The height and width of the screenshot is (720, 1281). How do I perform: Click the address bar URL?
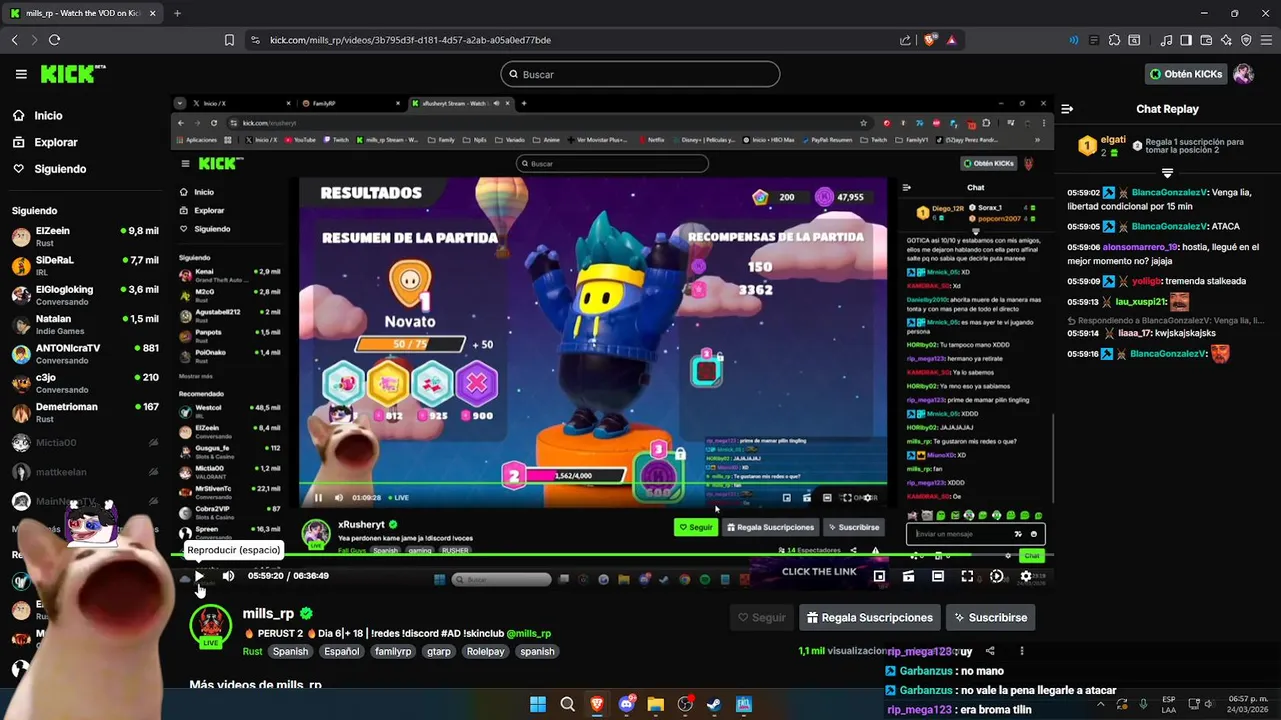[x=410, y=40]
